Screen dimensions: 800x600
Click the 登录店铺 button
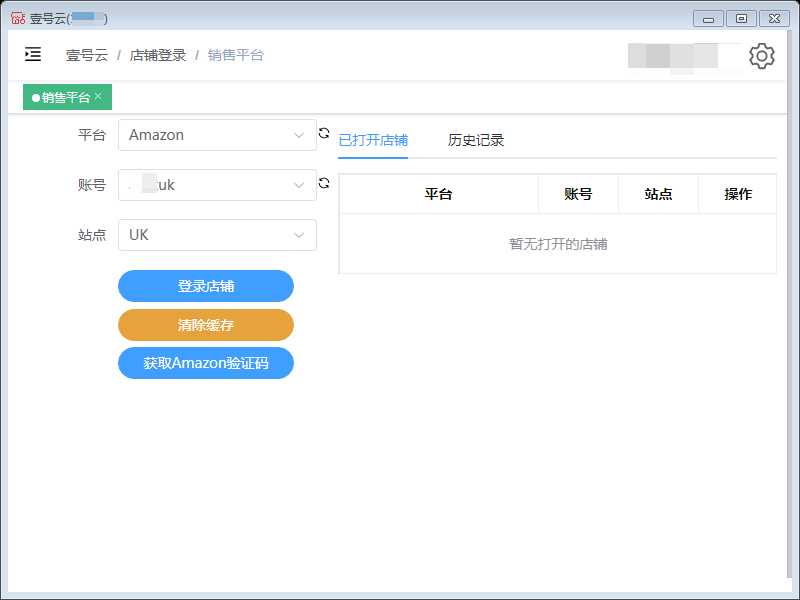(x=206, y=286)
